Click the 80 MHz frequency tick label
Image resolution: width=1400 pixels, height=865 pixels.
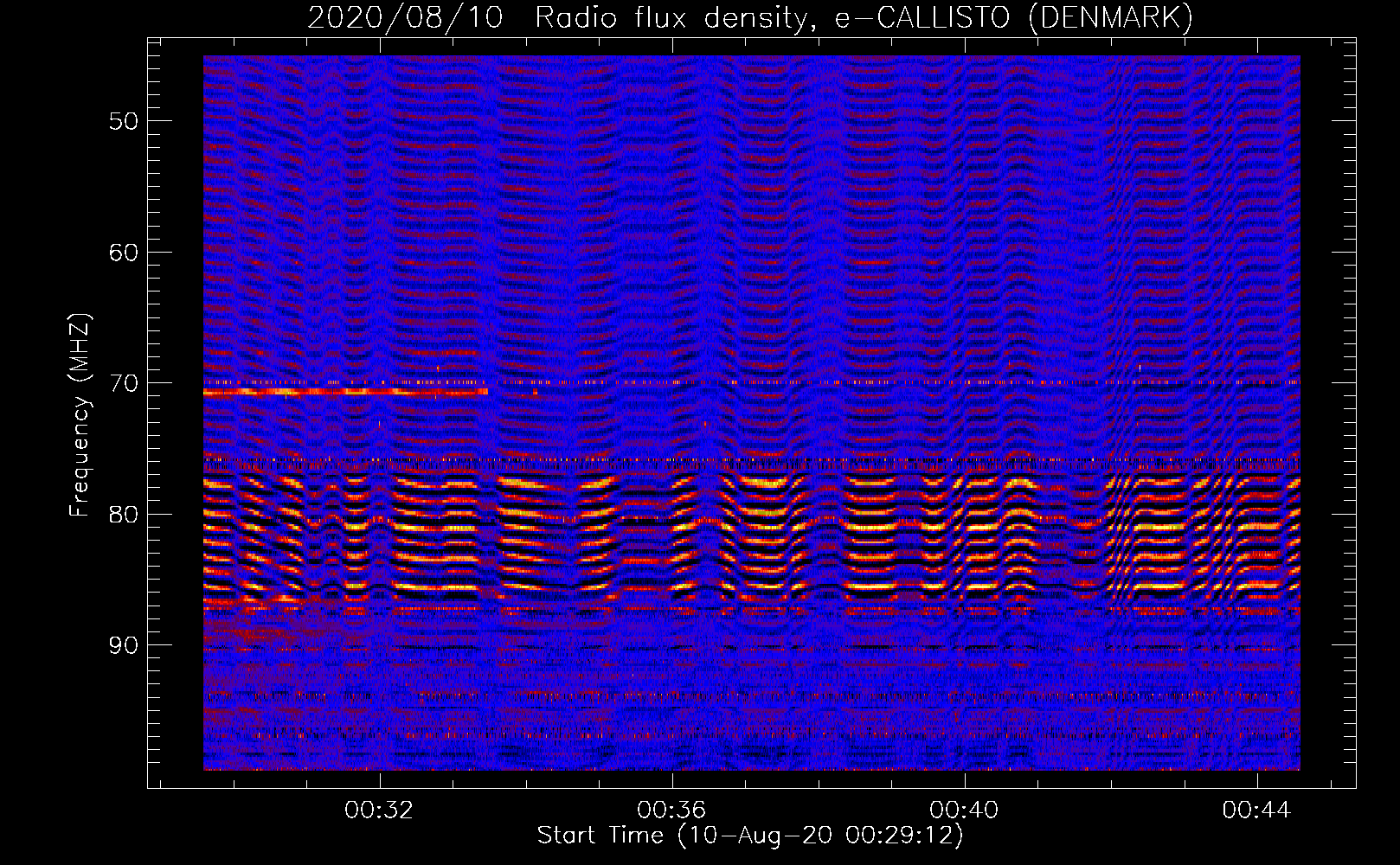click(124, 515)
